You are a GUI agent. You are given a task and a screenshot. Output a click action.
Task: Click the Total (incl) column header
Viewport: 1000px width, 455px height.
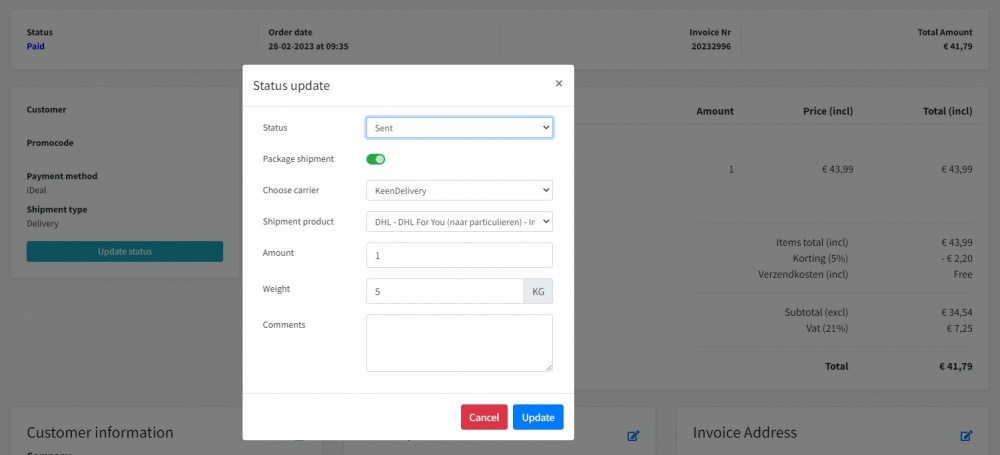click(948, 111)
